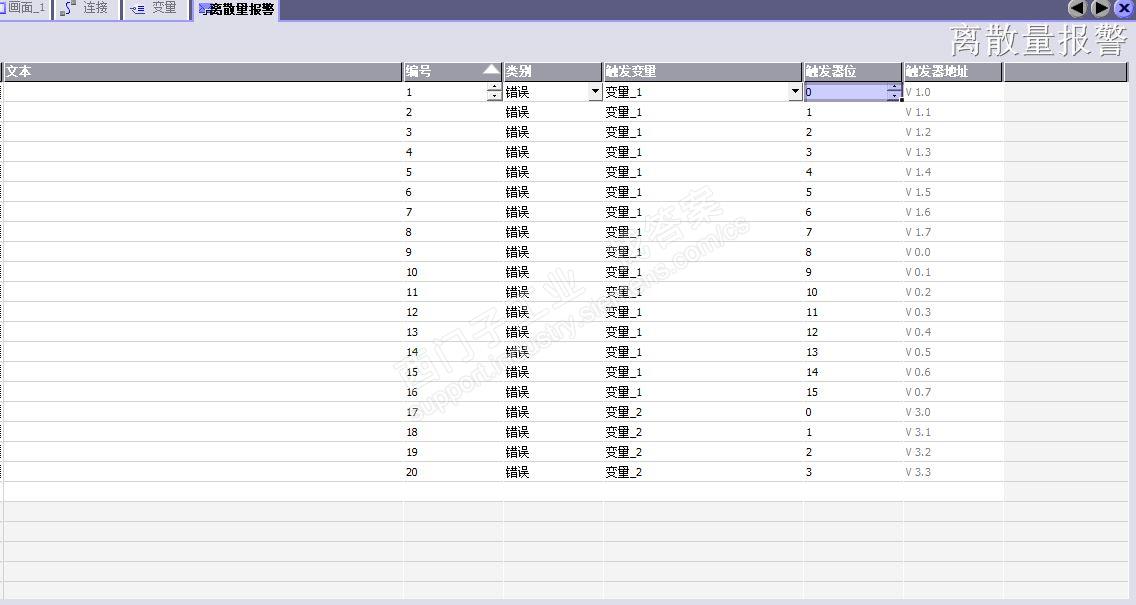Select the 编号 cell showing 16
The height and width of the screenshot is (605, 1136).
pos(453,392)
